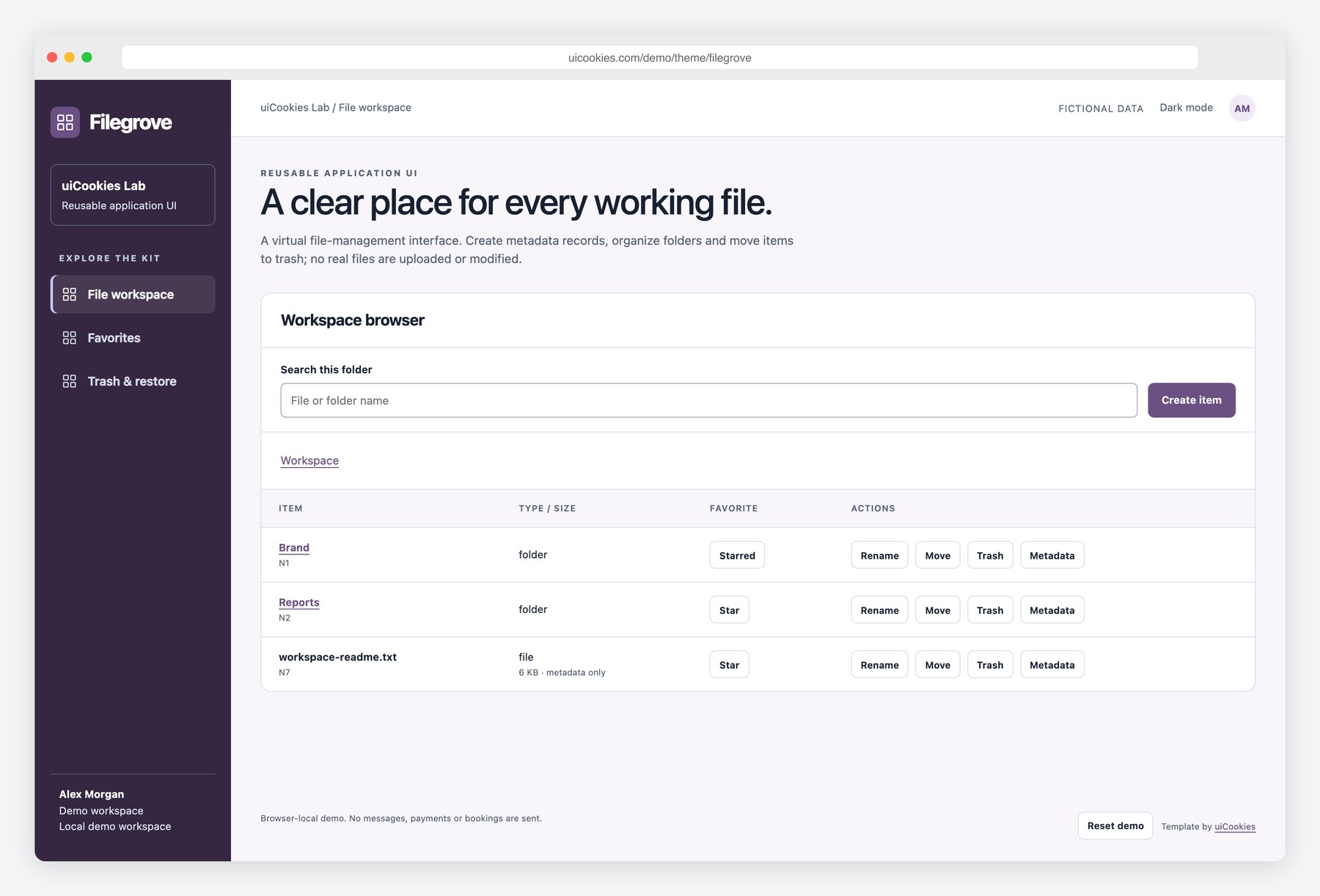Viewport: 1320px width, 896px height.
Task: View Metadata for Reports folder
Action: [x=1052, y=610]
